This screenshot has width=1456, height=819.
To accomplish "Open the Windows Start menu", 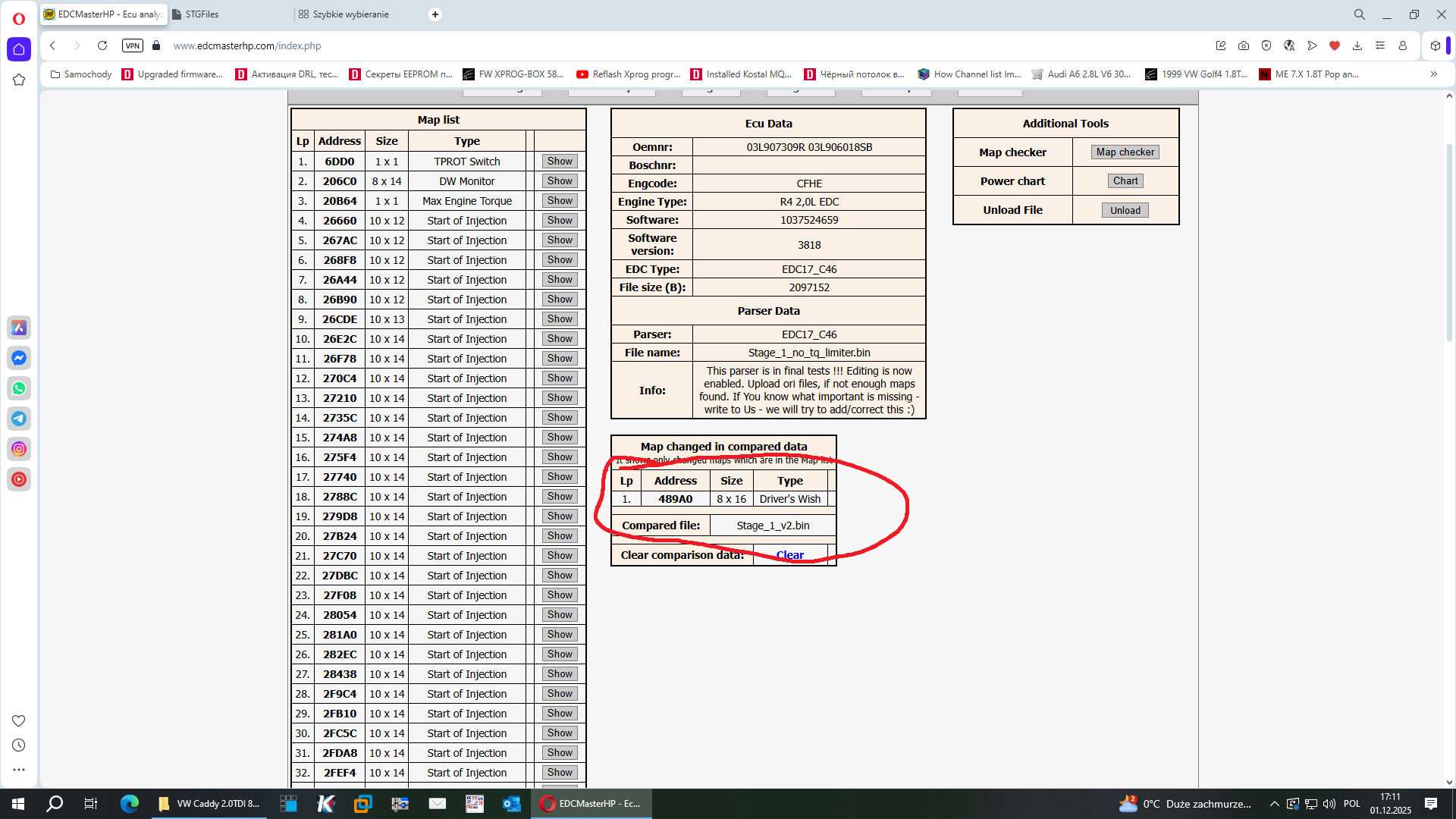I will point(18,804).
